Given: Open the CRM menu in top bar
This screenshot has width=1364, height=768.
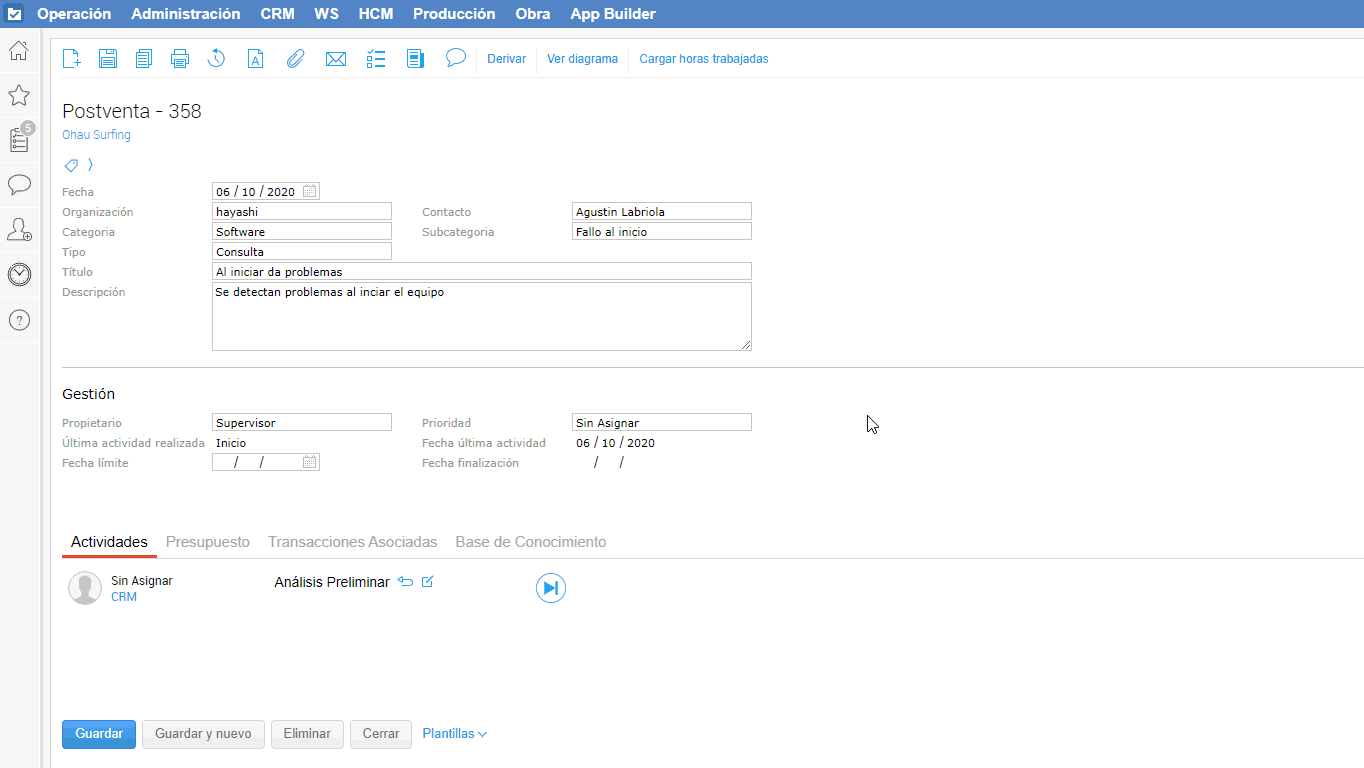Looking at the screenshot, I should pyautogui.click(x=277, y=14).
